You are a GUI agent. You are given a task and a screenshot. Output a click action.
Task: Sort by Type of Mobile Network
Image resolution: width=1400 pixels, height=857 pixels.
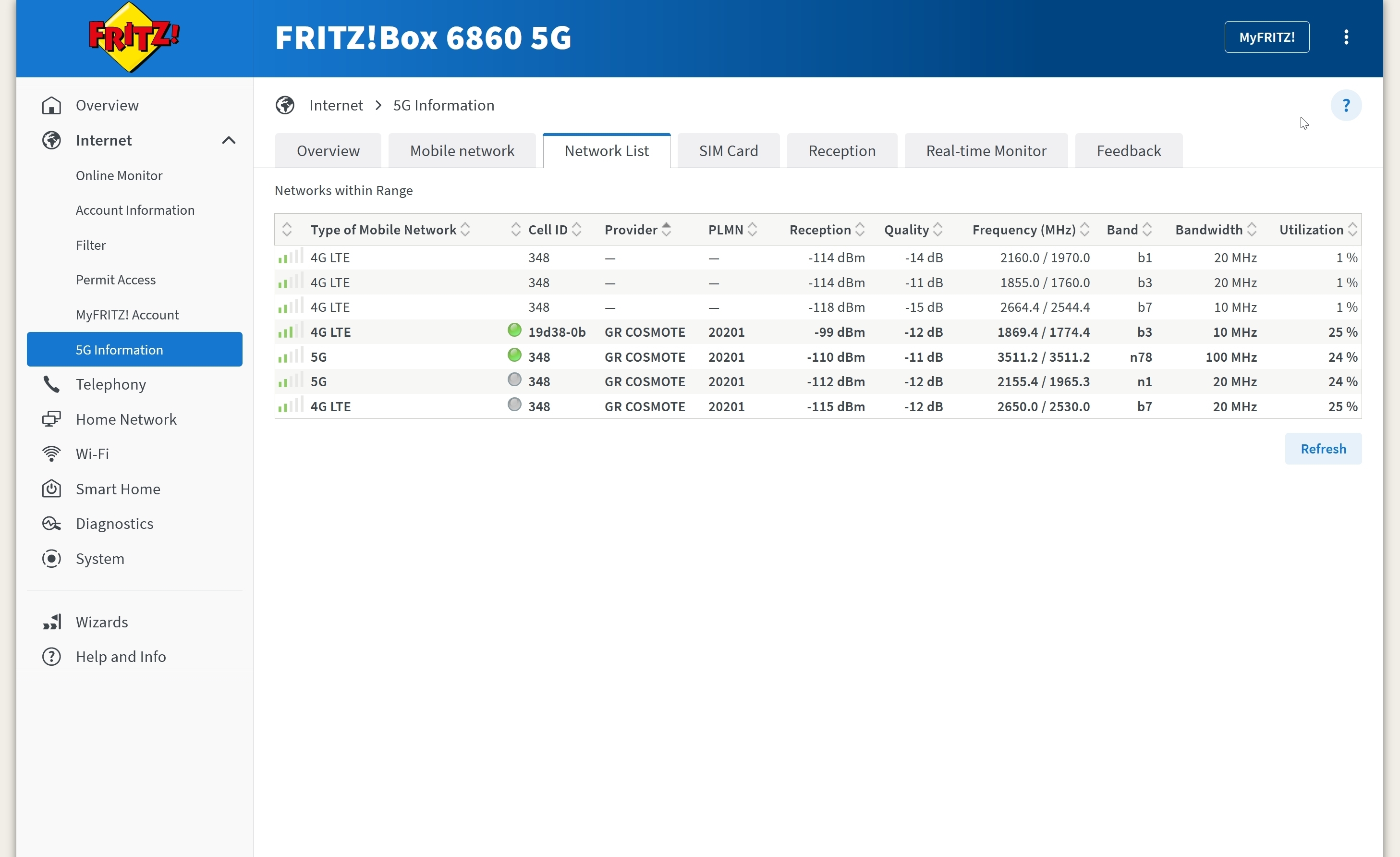(390, 230)
